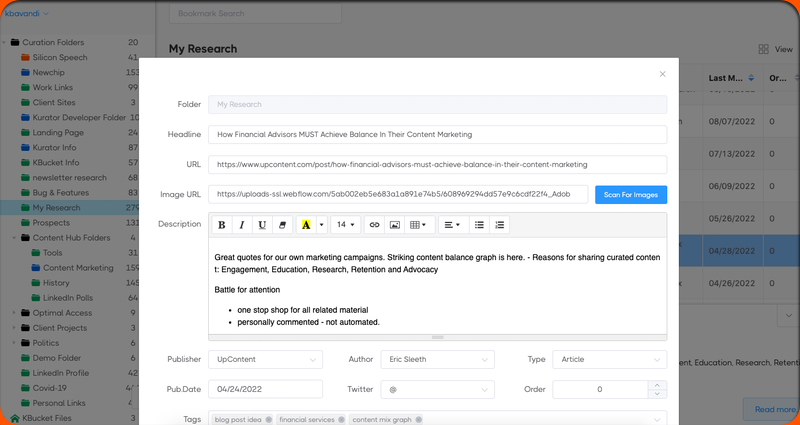Open paragraph alignment dropdown

point(453,225)
